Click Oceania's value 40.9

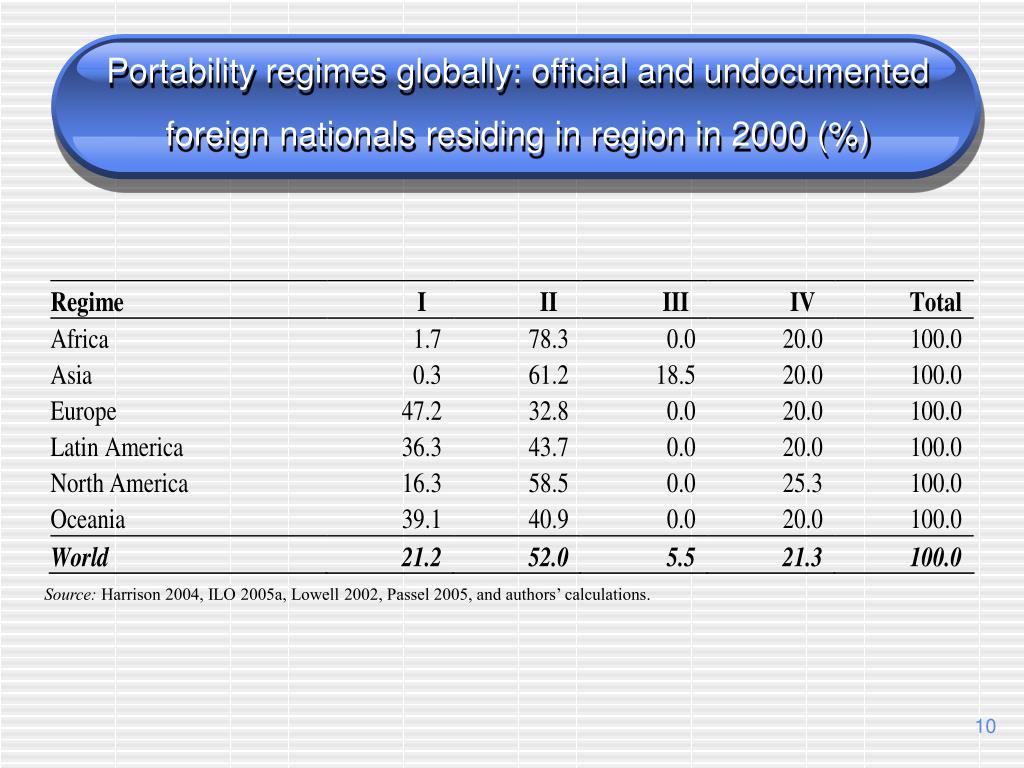point(548,519)
